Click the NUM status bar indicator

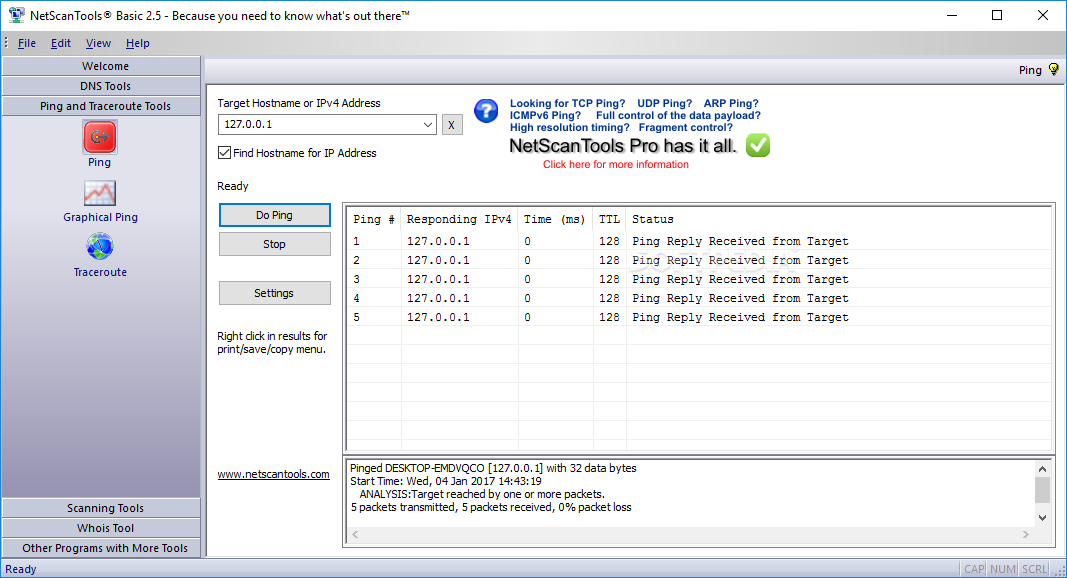pyautogui.click(x=1003, y=569)
